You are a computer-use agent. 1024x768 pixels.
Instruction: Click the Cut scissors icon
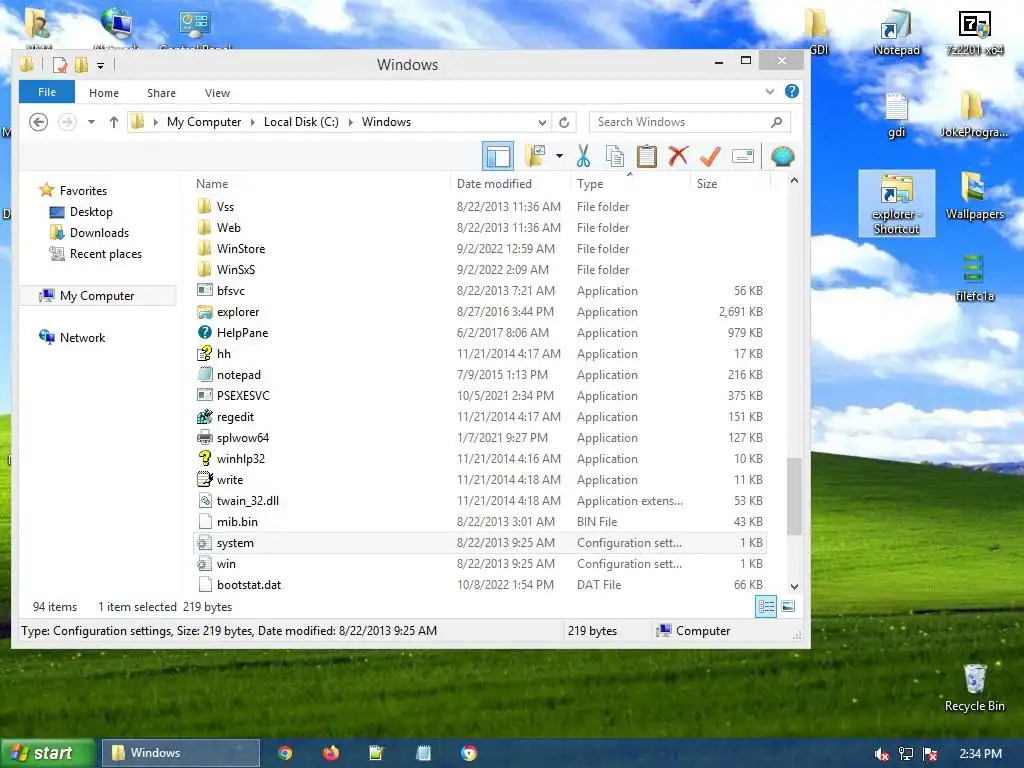pyautogui.click(x=583, y=157)
